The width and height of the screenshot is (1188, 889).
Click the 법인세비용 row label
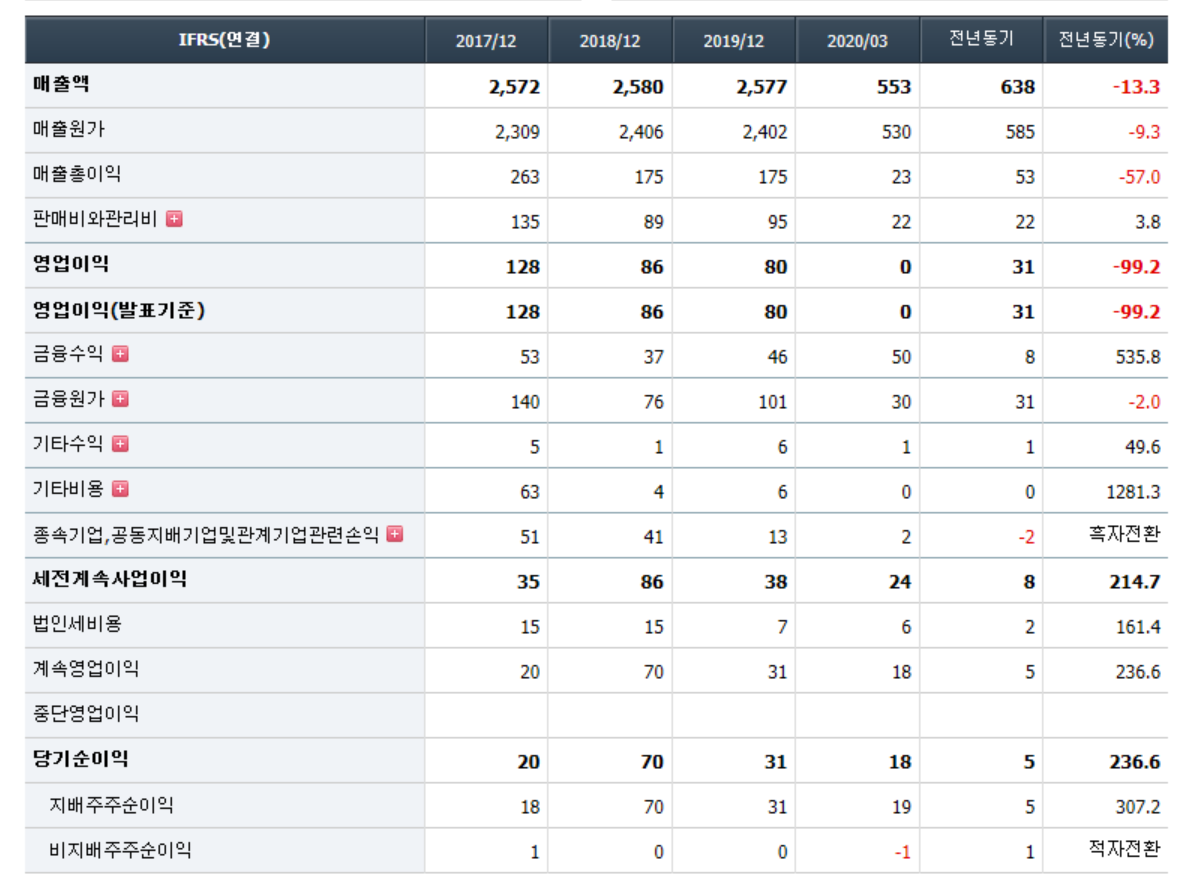coord(77,624)
